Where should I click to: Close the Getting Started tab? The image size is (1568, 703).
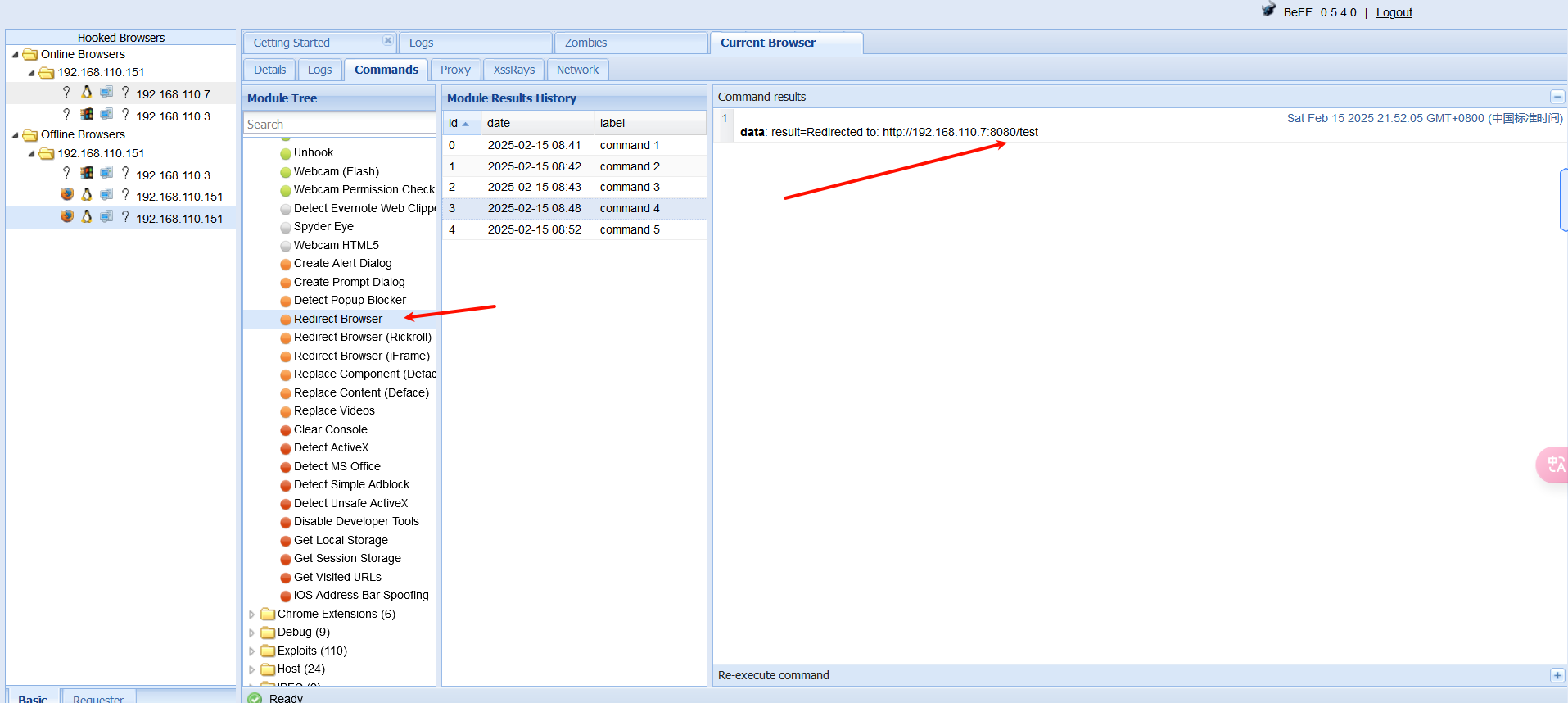(388, 41)
